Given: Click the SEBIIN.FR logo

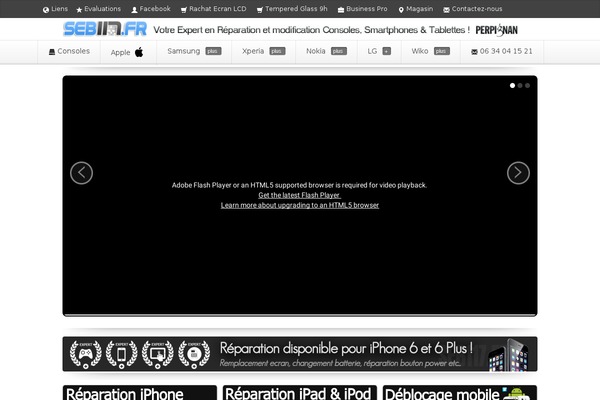Looking at the screenshot, I should [x=105, y=29].
